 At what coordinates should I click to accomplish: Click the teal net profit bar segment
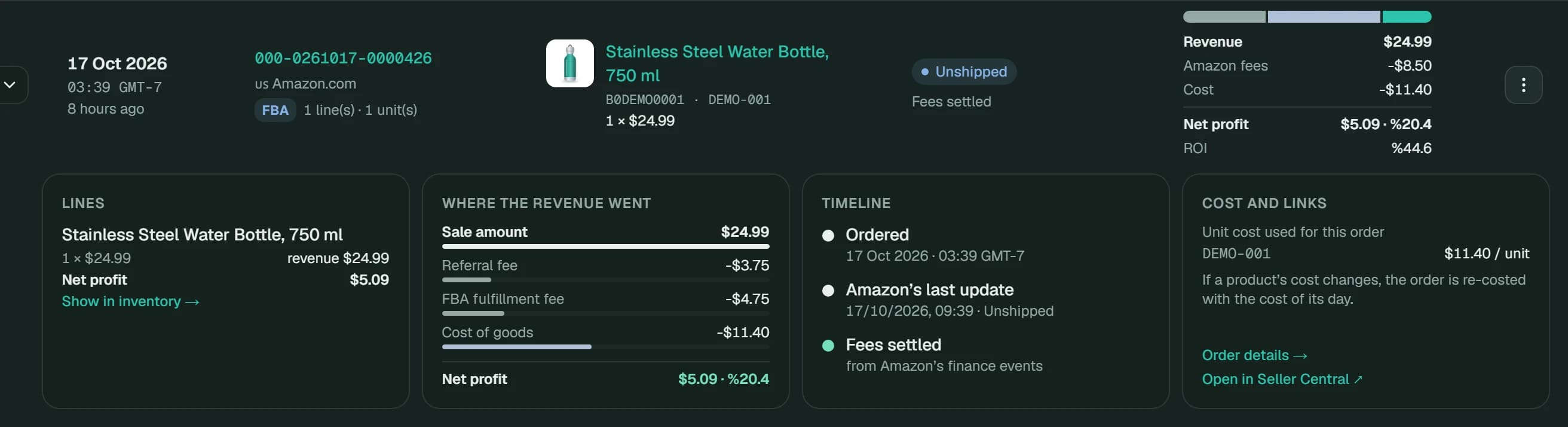click(x=1407, y=17)
